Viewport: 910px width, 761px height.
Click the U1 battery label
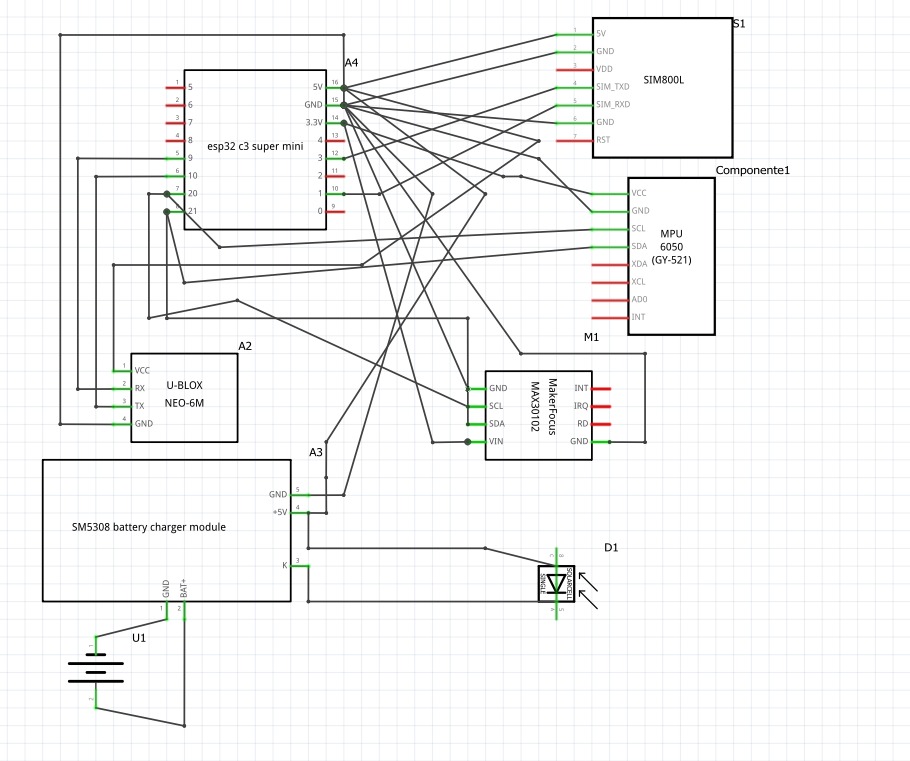click(x=139, y=638)
